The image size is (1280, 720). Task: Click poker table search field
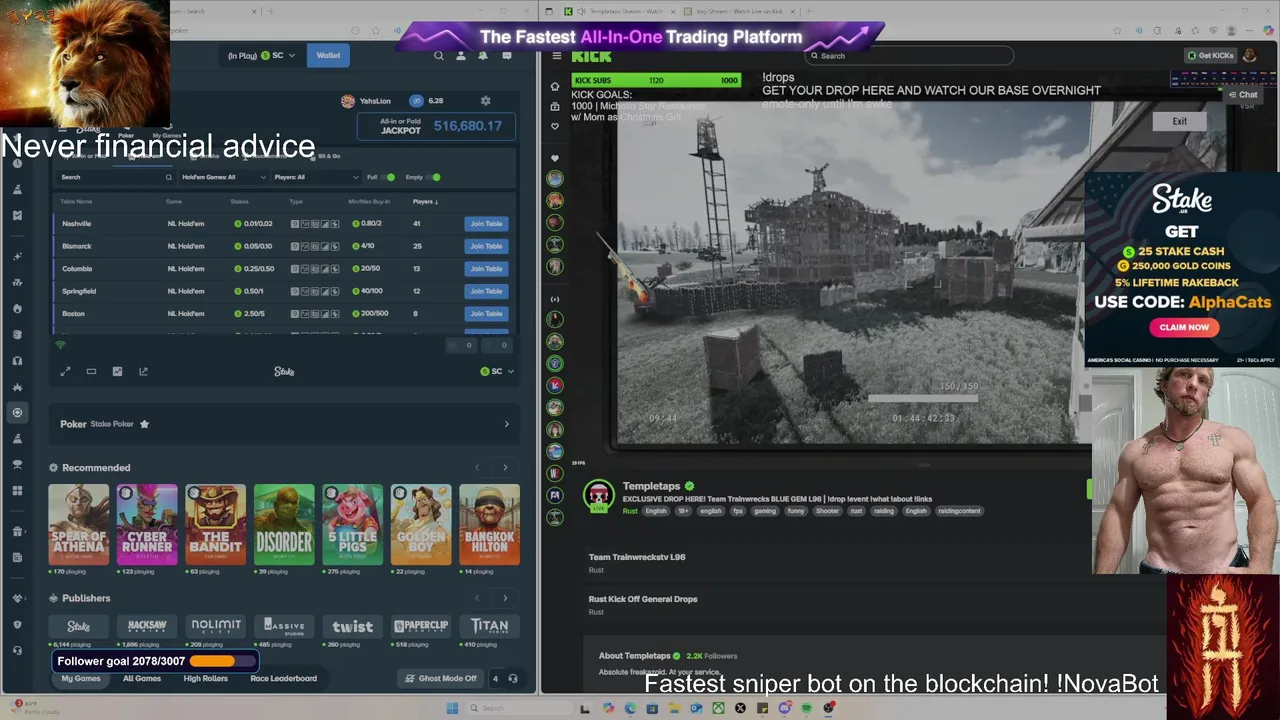116,177
